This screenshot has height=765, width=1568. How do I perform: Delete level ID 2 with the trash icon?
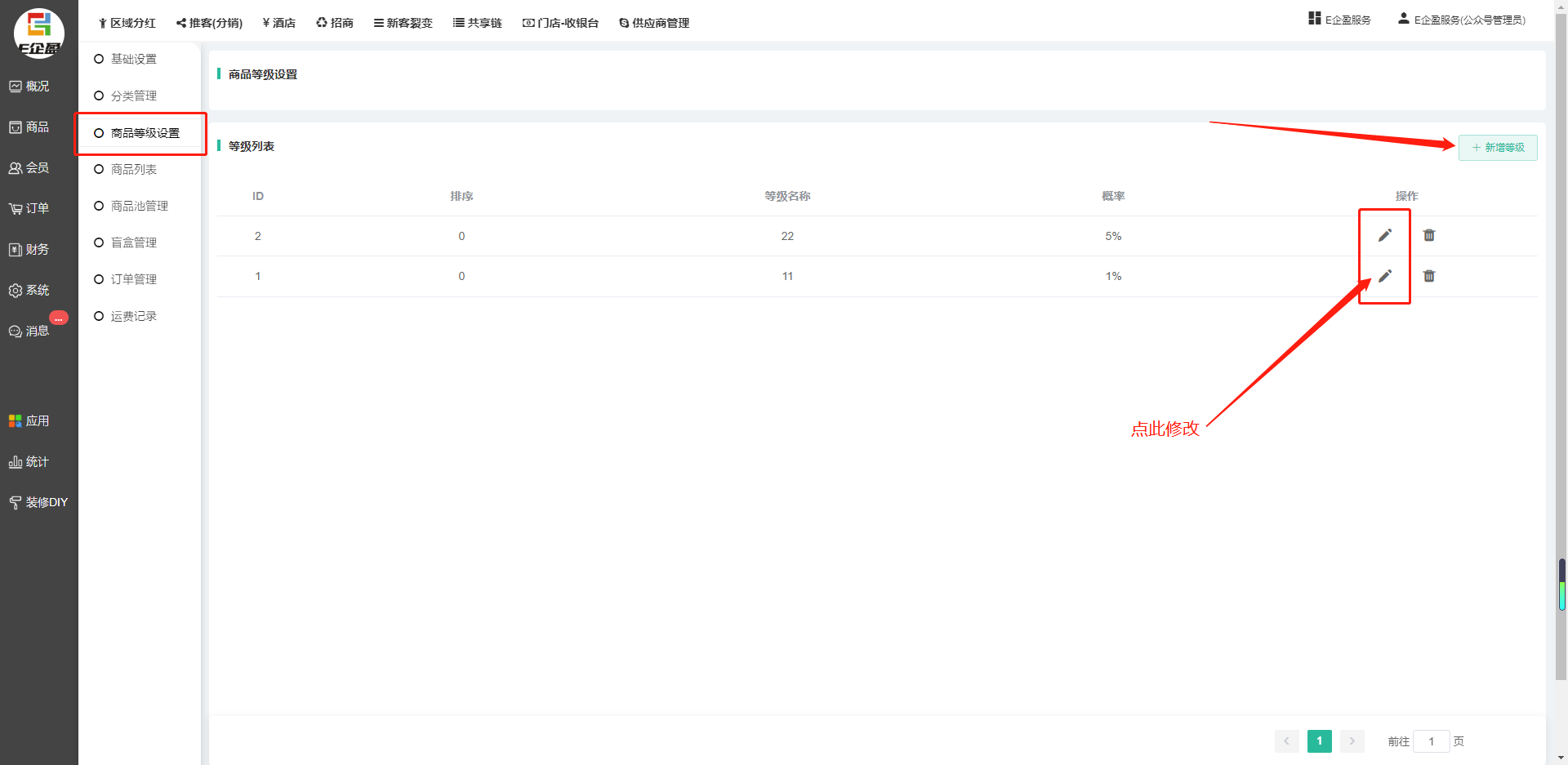click(x=1428, y=236)
